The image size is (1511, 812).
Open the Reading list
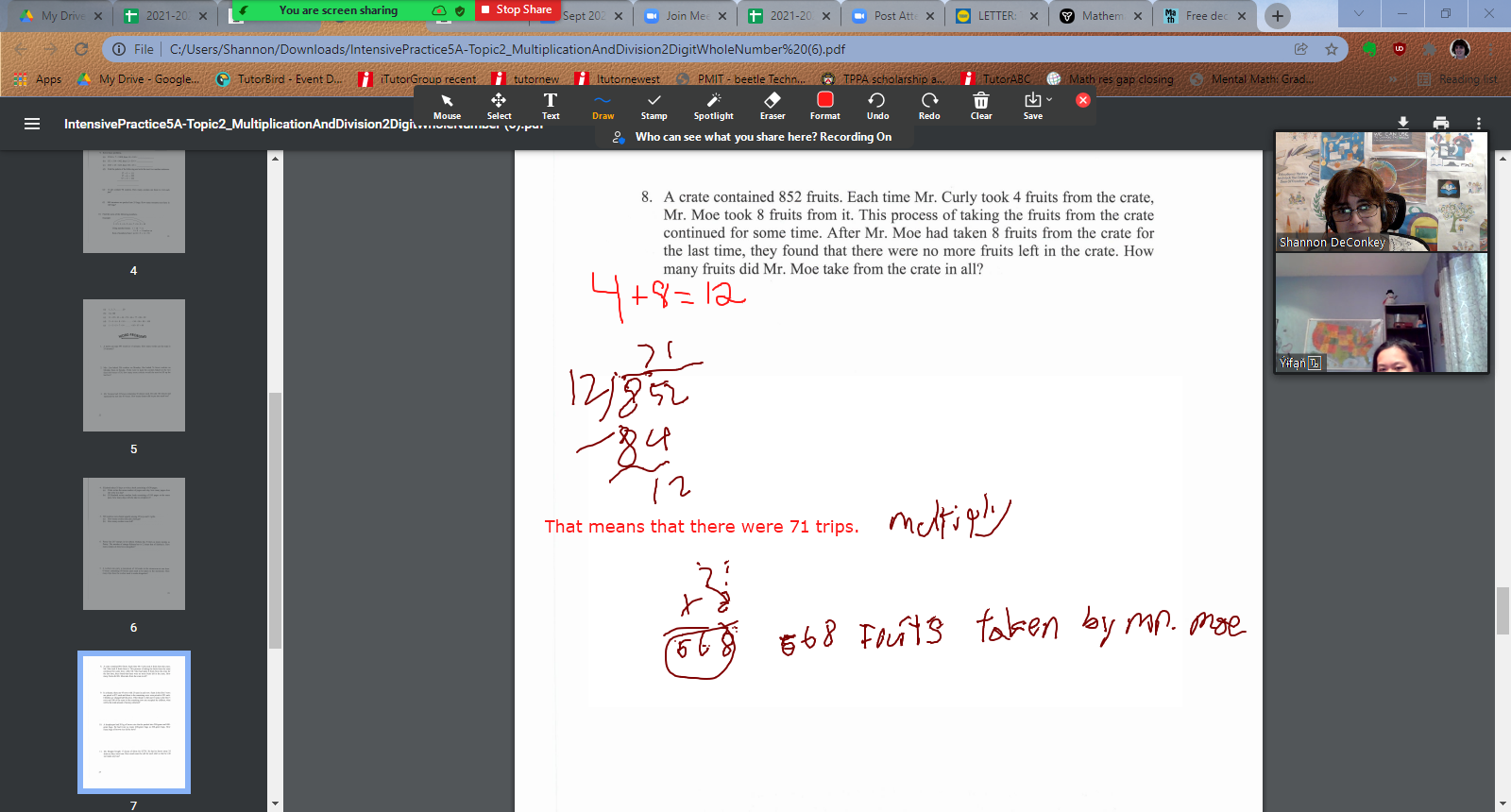(1457, 79)
